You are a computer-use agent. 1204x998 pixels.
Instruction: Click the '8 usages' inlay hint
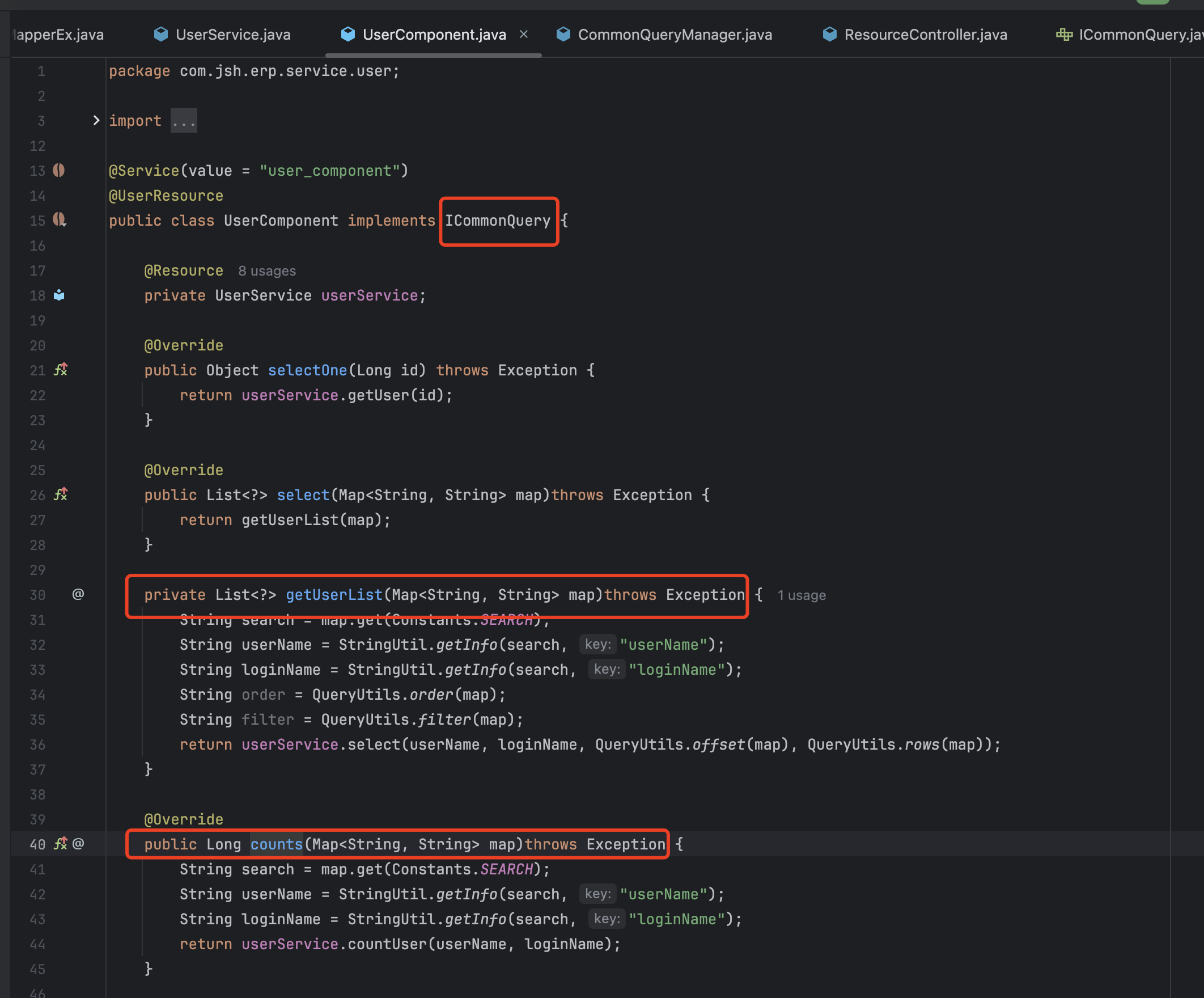click(266, 271)
